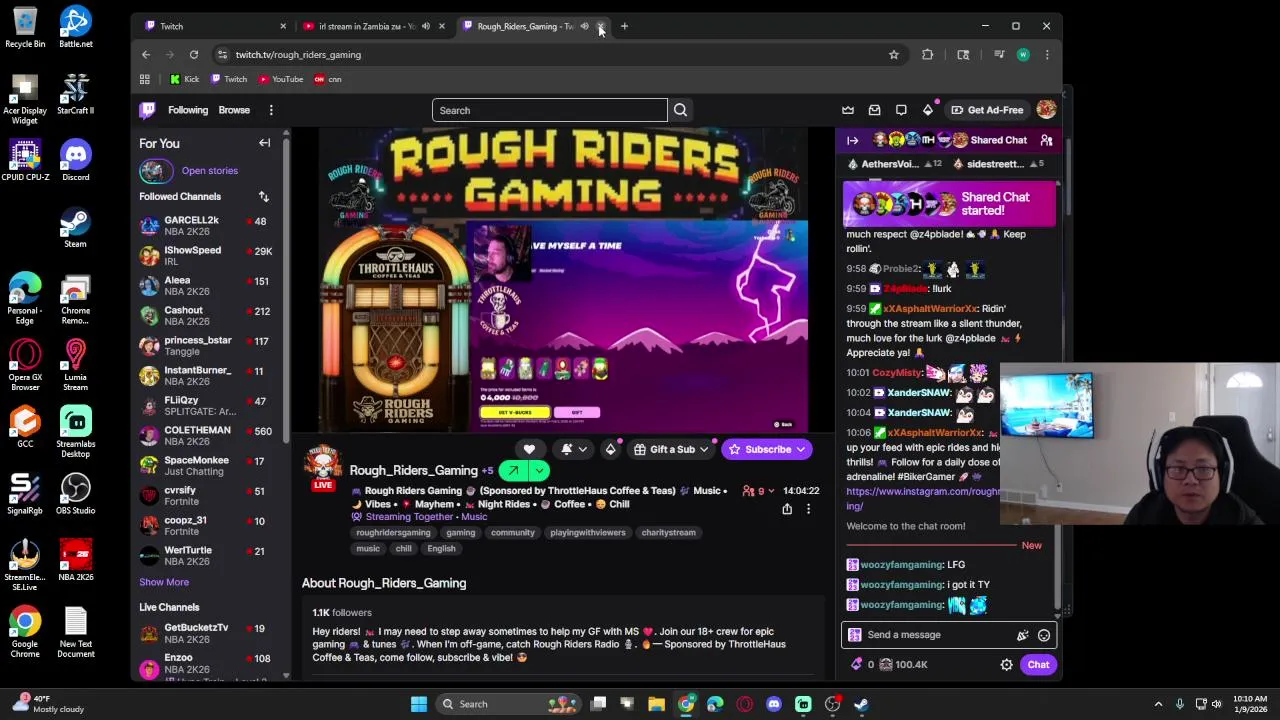Open GARCELL2k channel in sidebar

pyautogui.click(x=210, y=226)
